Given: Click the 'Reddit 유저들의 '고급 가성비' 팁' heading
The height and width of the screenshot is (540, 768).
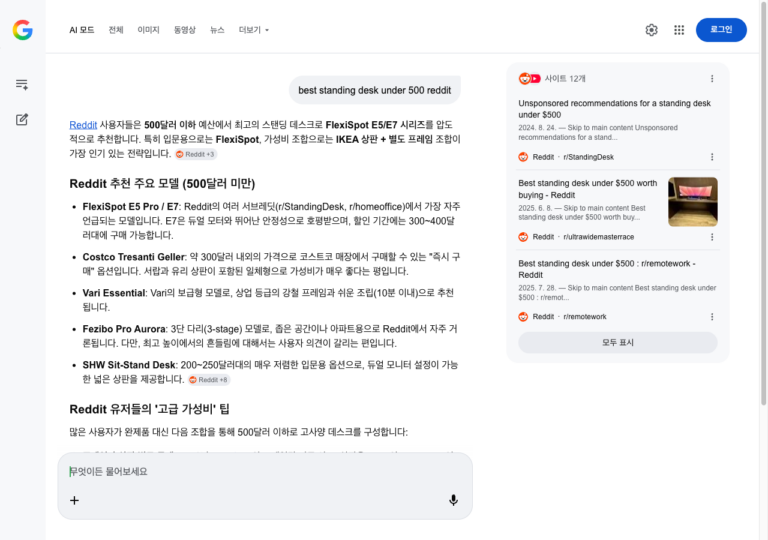Looking at the screenshot, I should click(149, 409).
